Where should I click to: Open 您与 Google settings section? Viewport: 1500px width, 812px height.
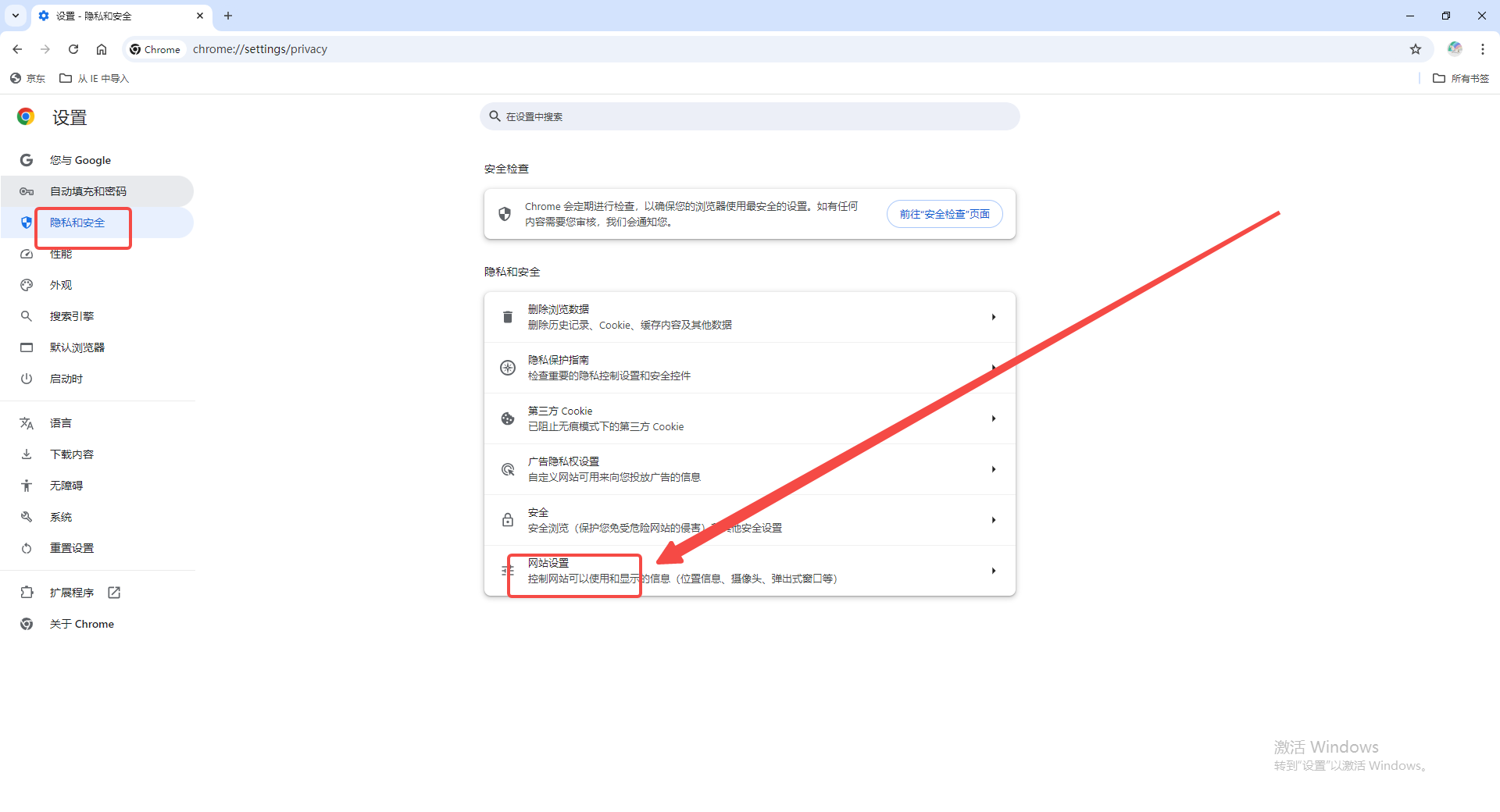pos(97,160)
